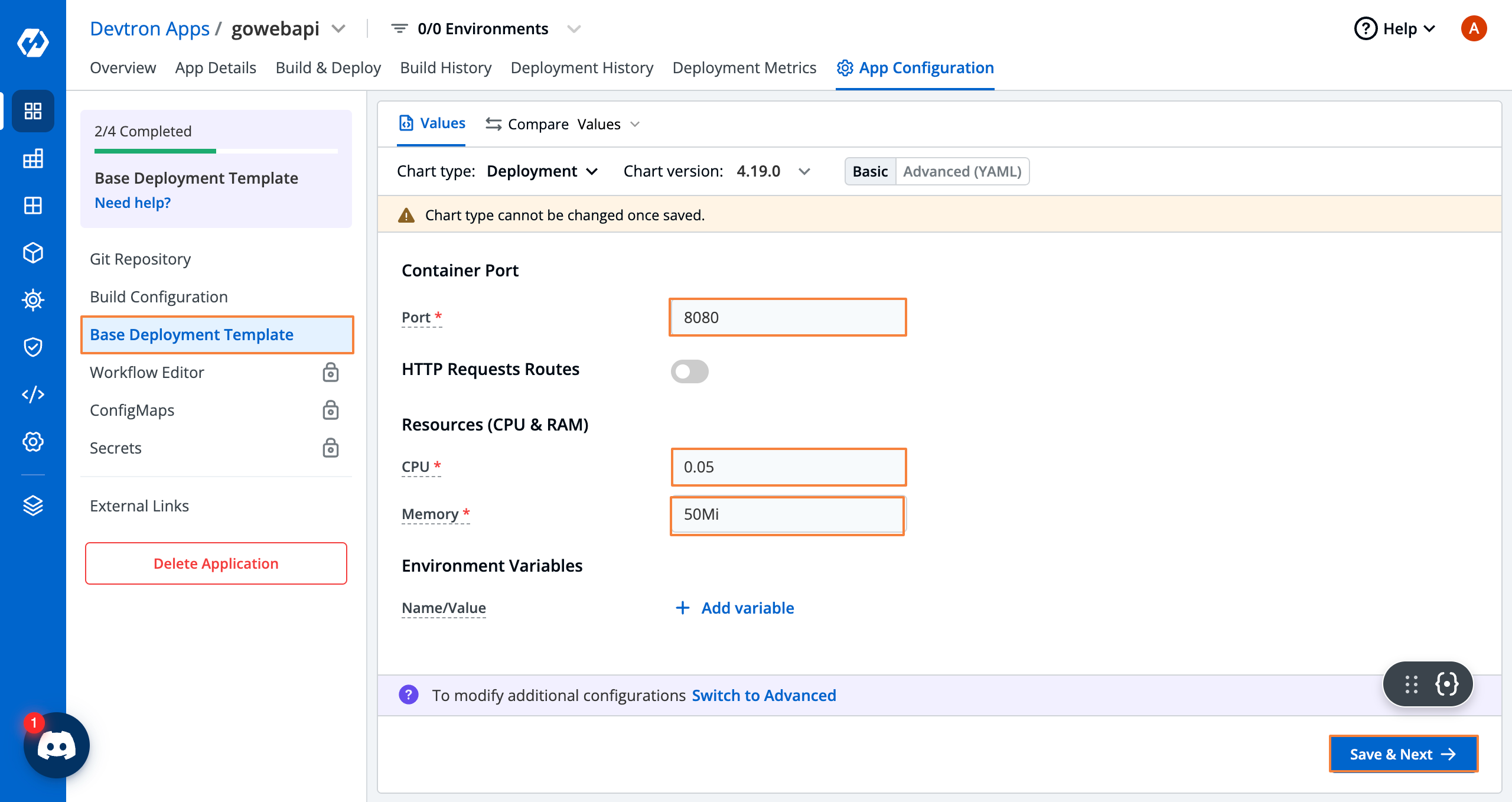Switch to the Overview tab
The image size is (1512, 802).
(x=123, y=68)
